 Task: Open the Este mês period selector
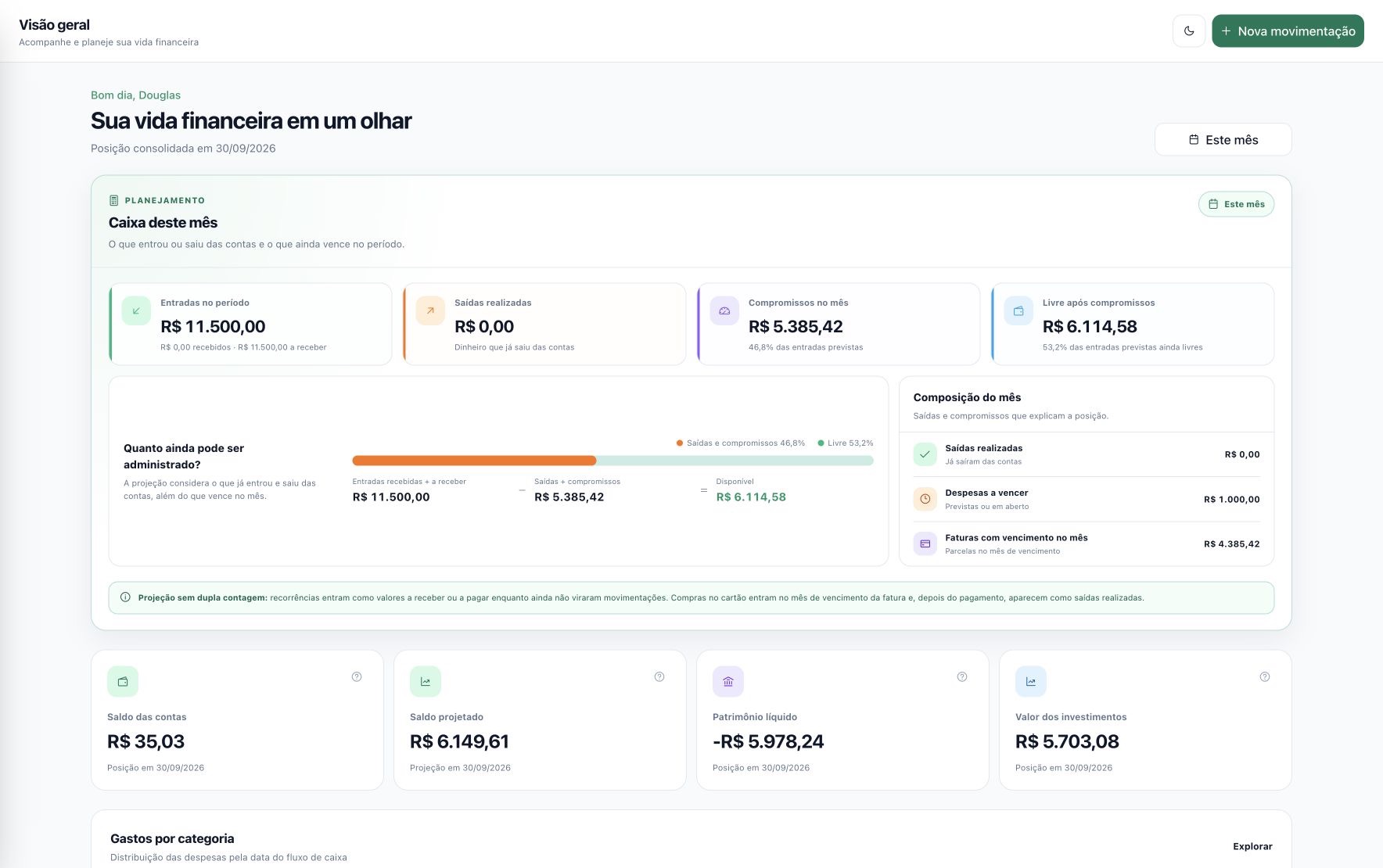tap(1223, 140)
